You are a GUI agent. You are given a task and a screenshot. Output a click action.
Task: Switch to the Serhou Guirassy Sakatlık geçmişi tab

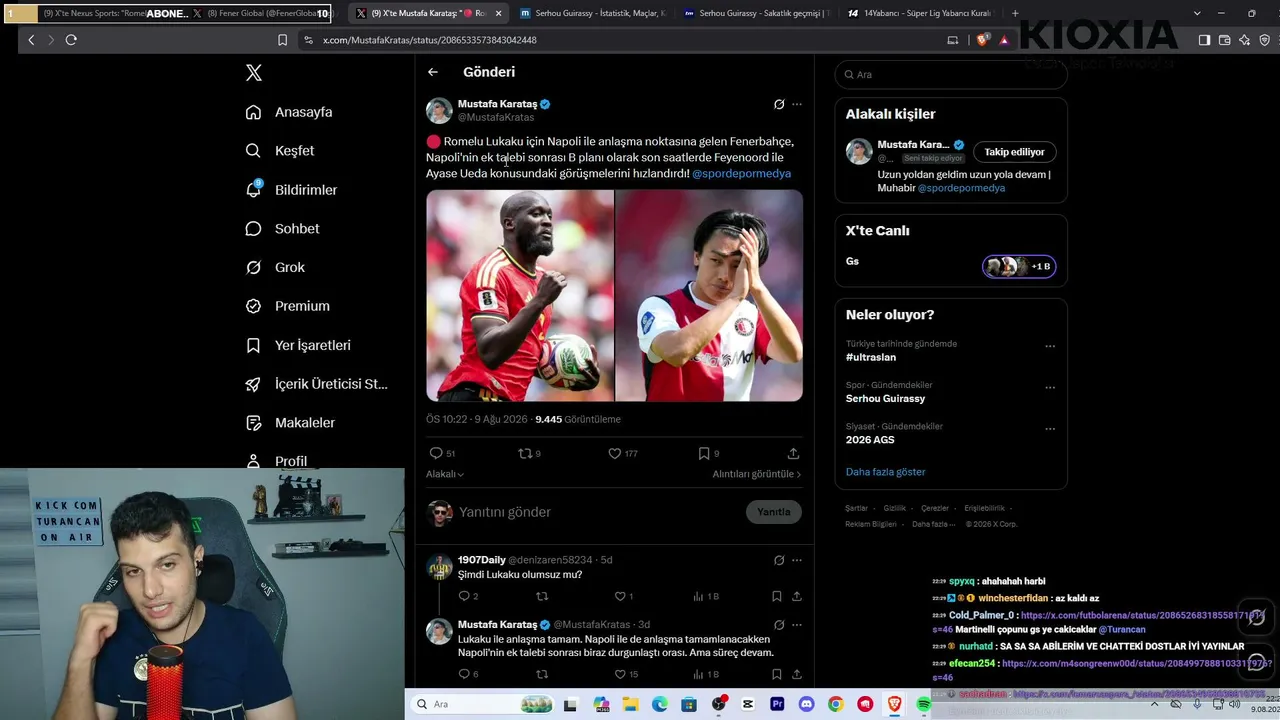[755, 13]
